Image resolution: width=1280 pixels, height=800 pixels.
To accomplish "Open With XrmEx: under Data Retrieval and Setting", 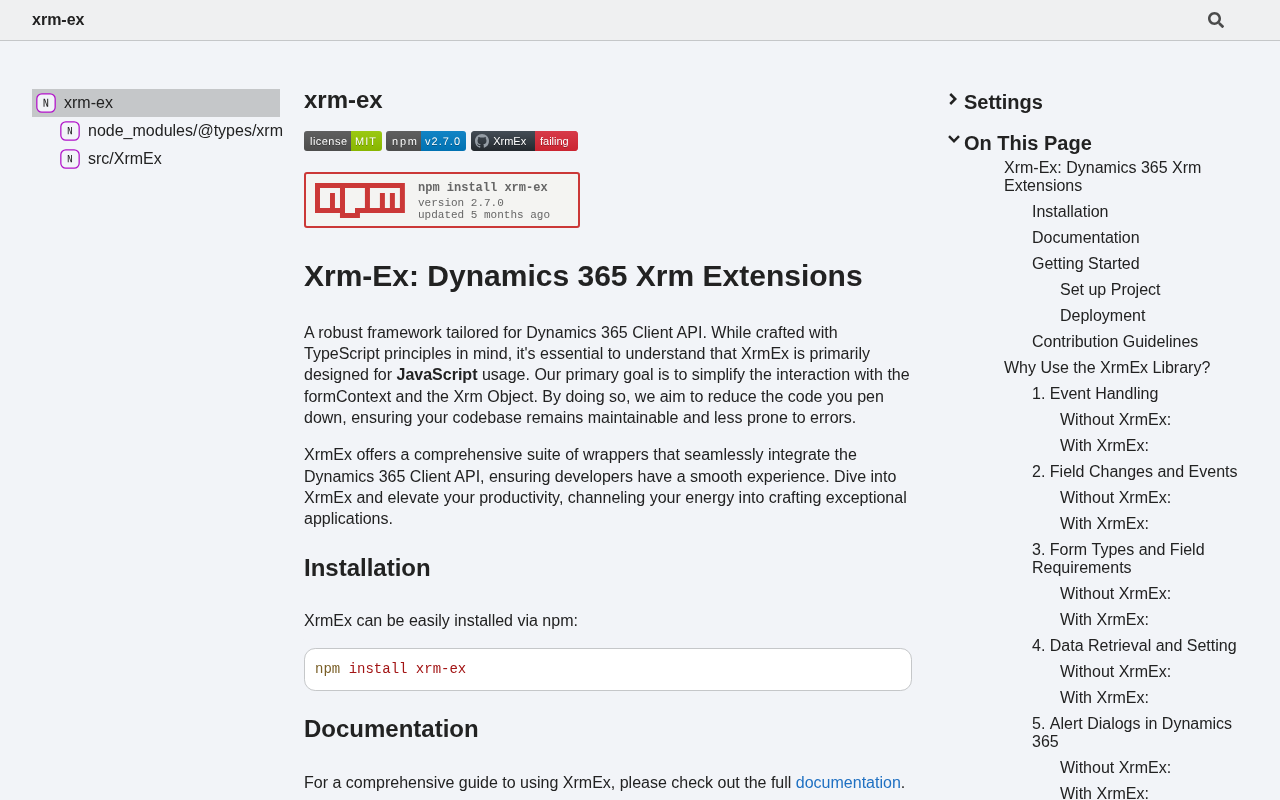I will pyautogui.click(x=1104, y=698).
